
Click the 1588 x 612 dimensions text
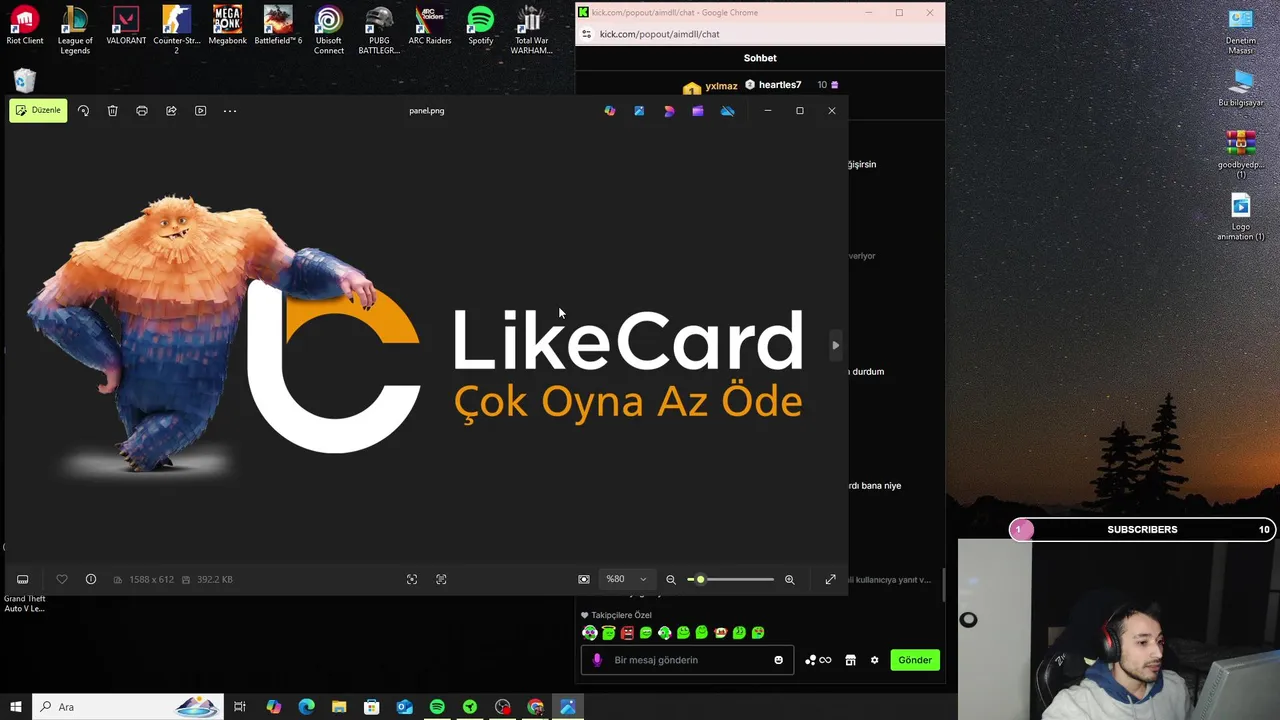point(151,579)
